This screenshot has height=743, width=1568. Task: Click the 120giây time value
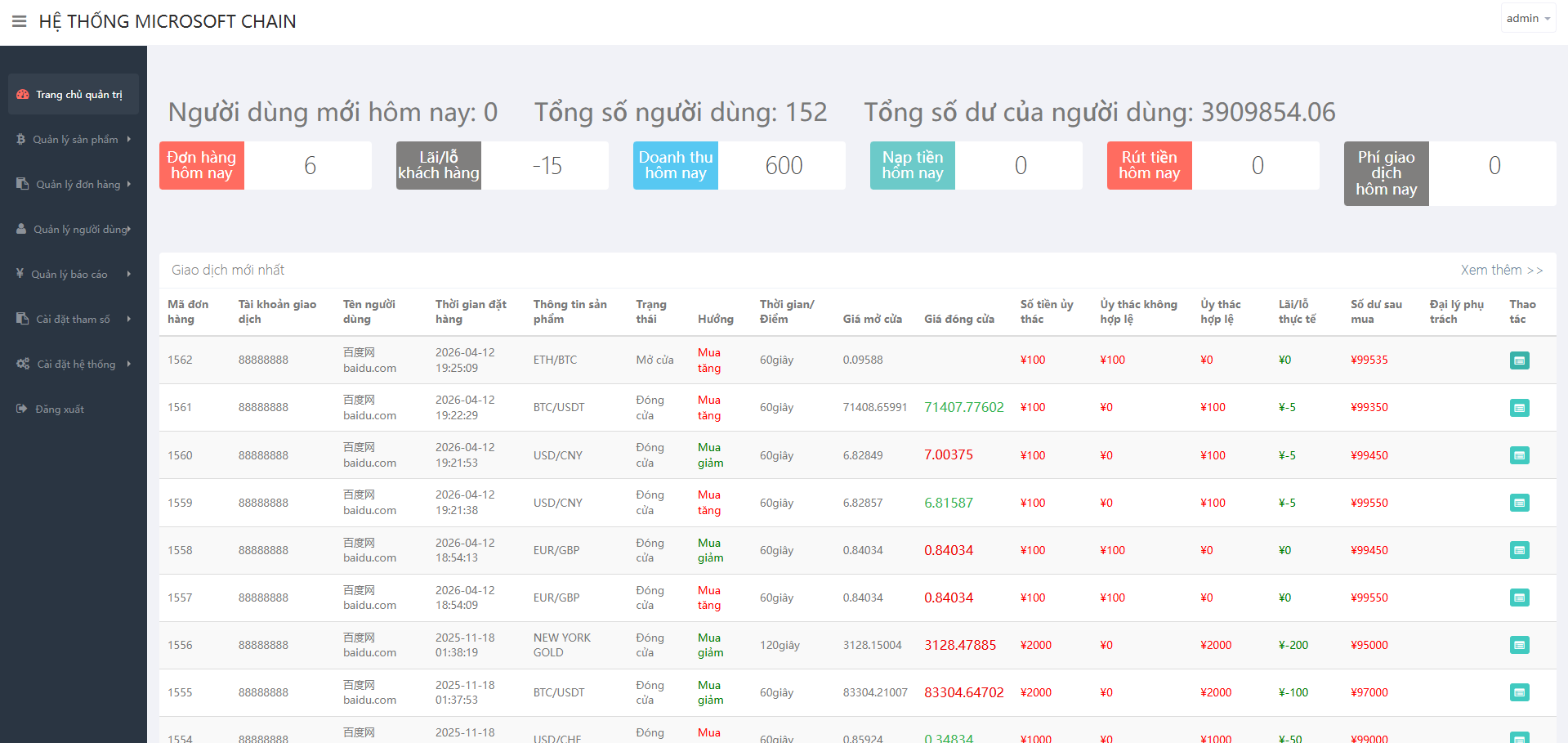[780, 645]
